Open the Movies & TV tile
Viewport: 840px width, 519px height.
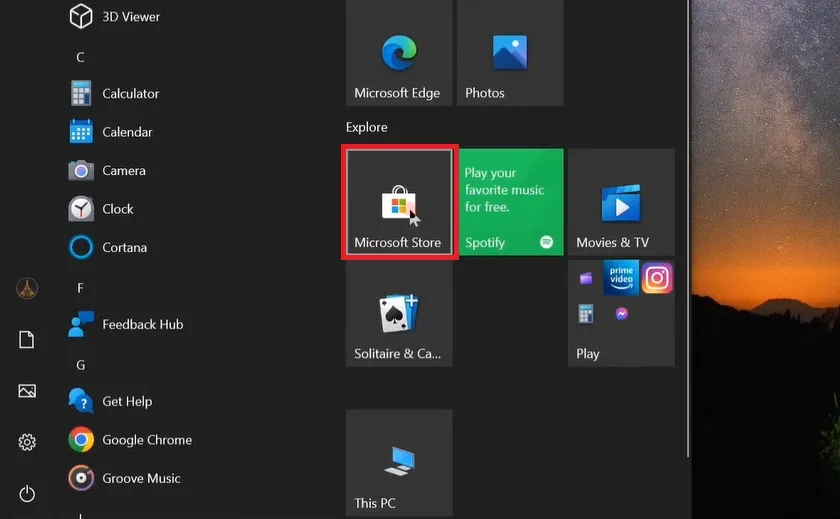tap(621, 202)
